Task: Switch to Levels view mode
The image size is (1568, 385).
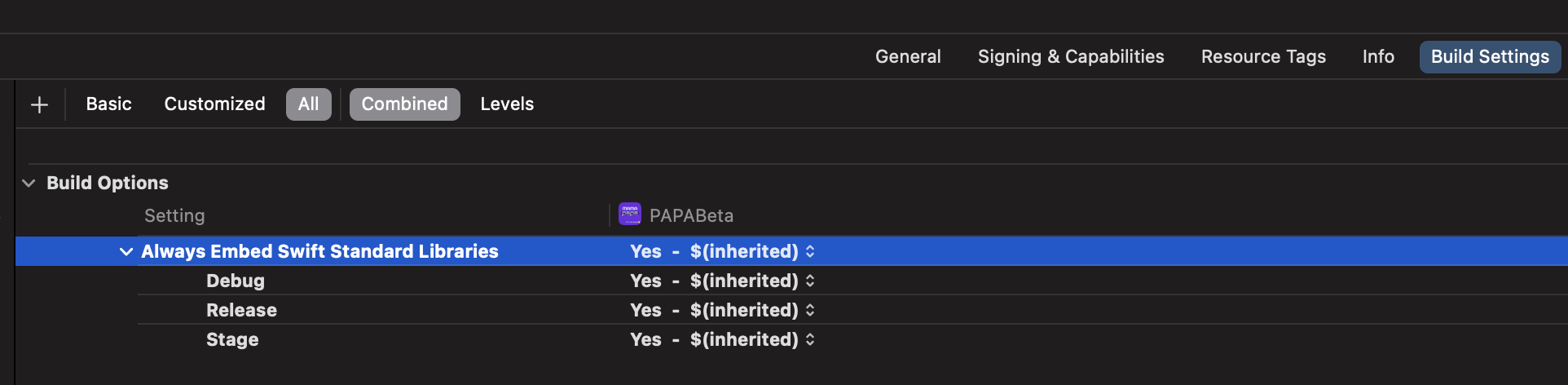Action: (507, 104)
